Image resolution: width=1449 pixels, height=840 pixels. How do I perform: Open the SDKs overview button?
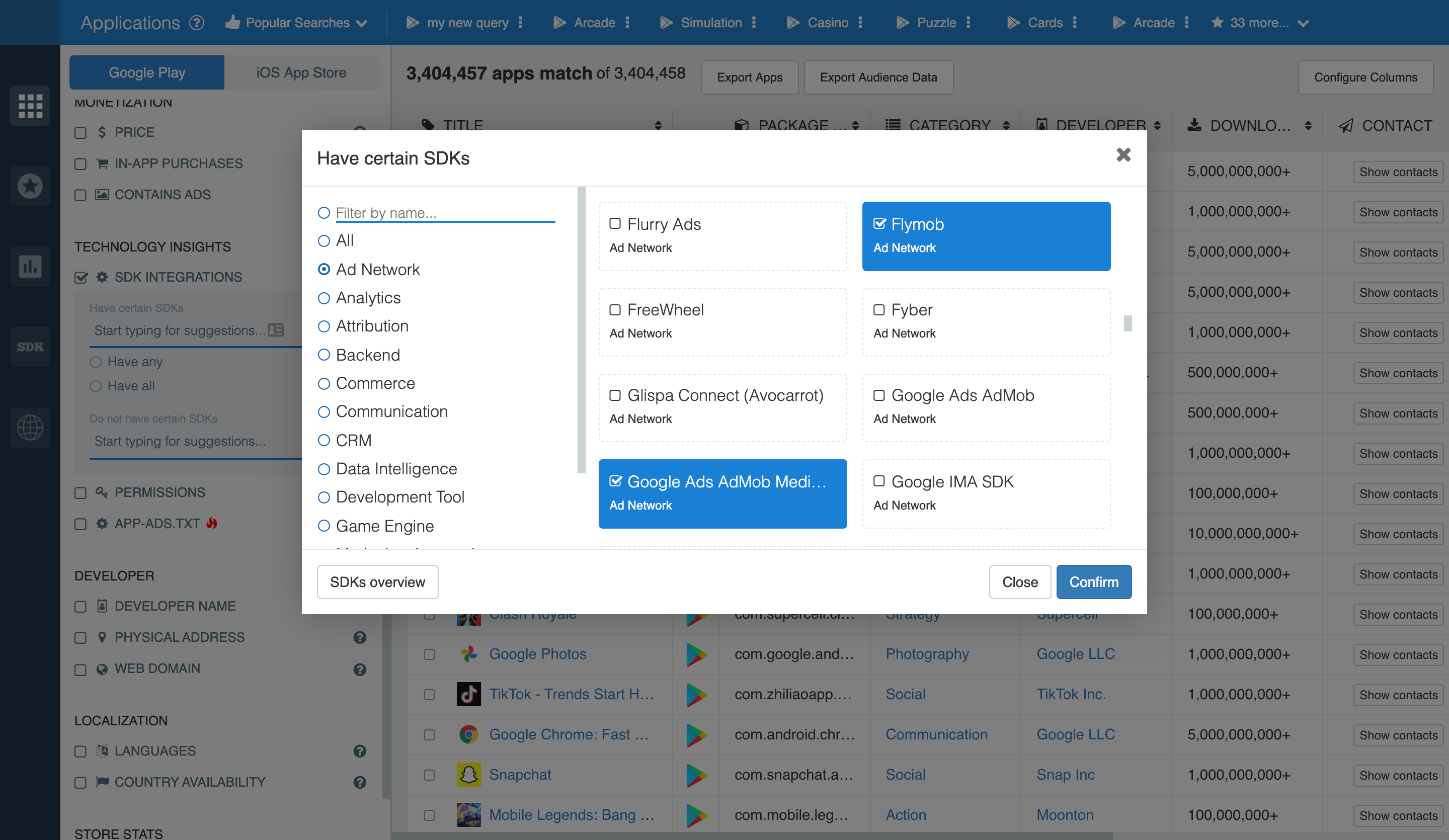pos(377,581)
